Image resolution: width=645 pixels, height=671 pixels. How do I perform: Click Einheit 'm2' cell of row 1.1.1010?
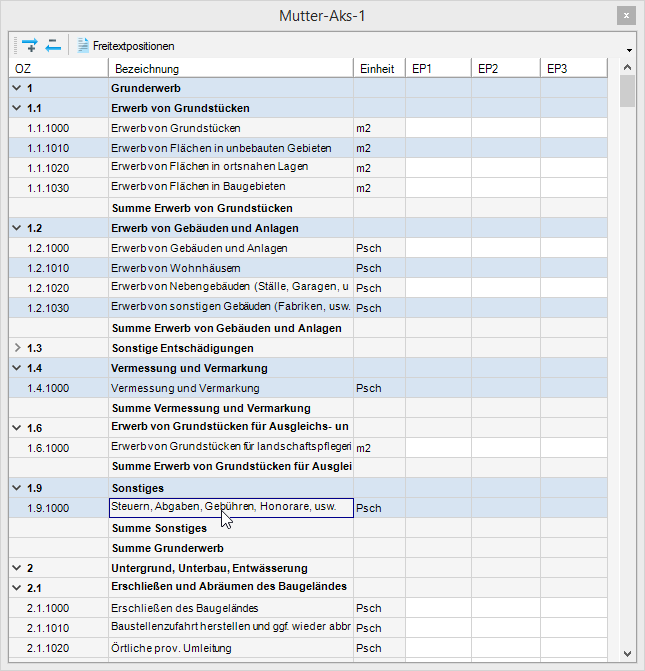pyautogui.click(x=380, y=148)
